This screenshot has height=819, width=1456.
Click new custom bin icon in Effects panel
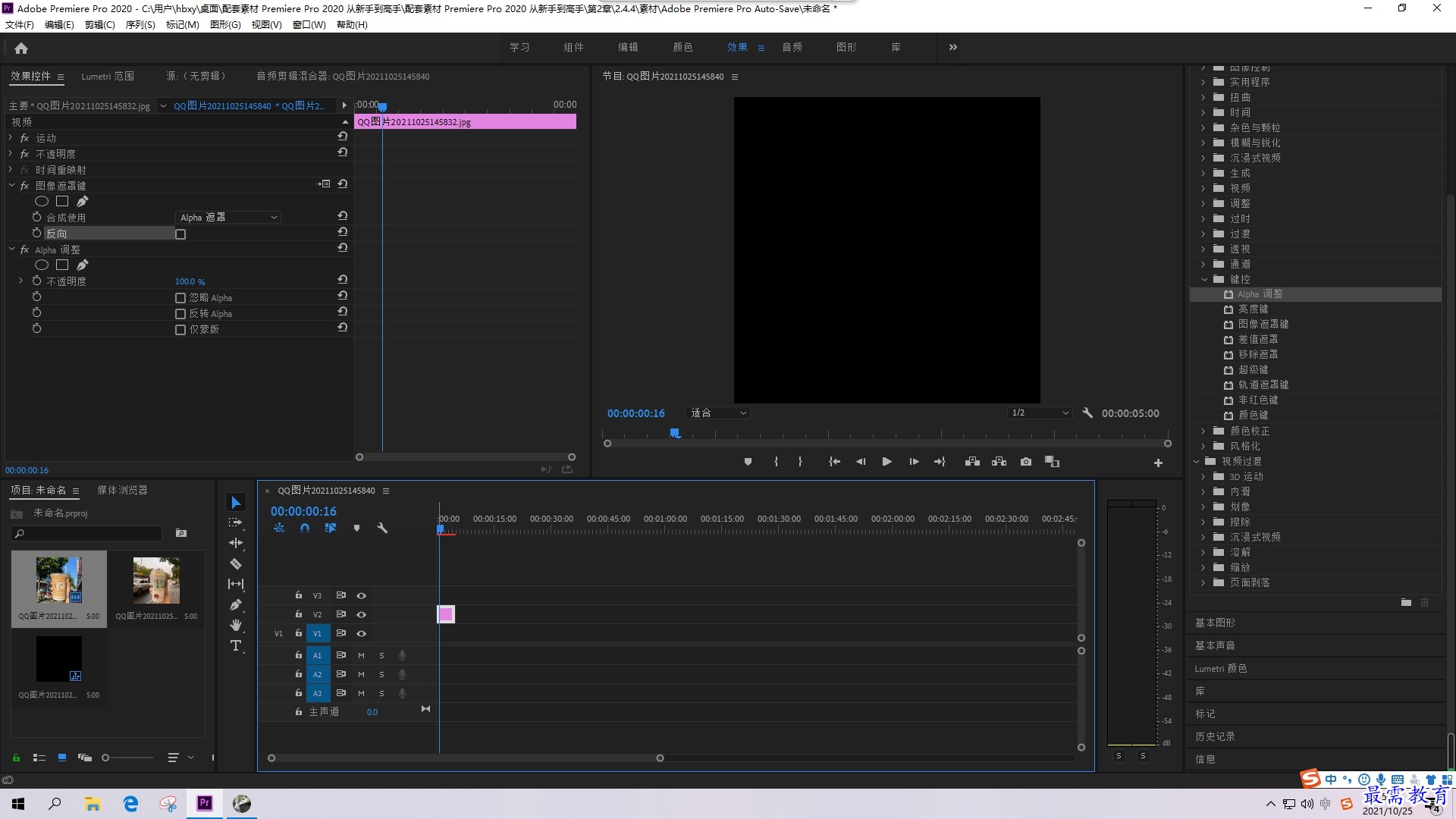pos(1406,602)
